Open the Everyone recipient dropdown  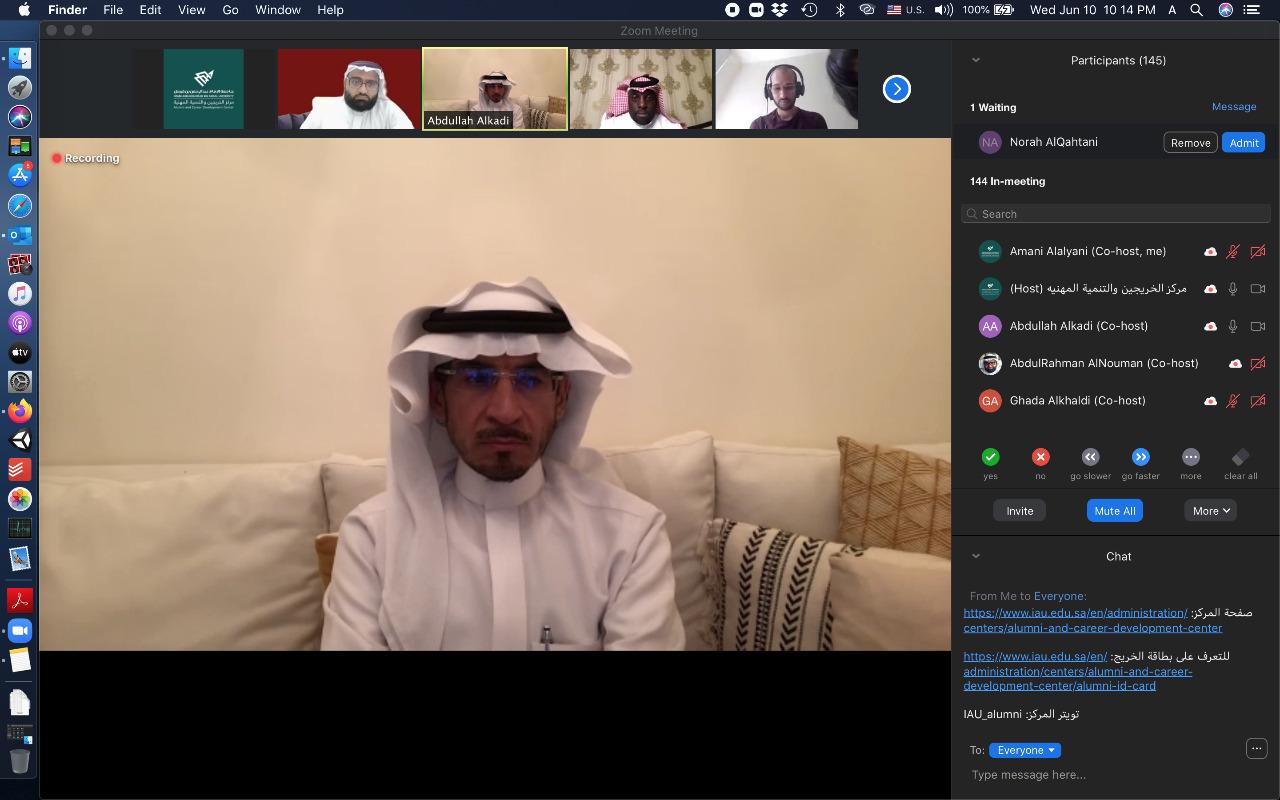1024,750
